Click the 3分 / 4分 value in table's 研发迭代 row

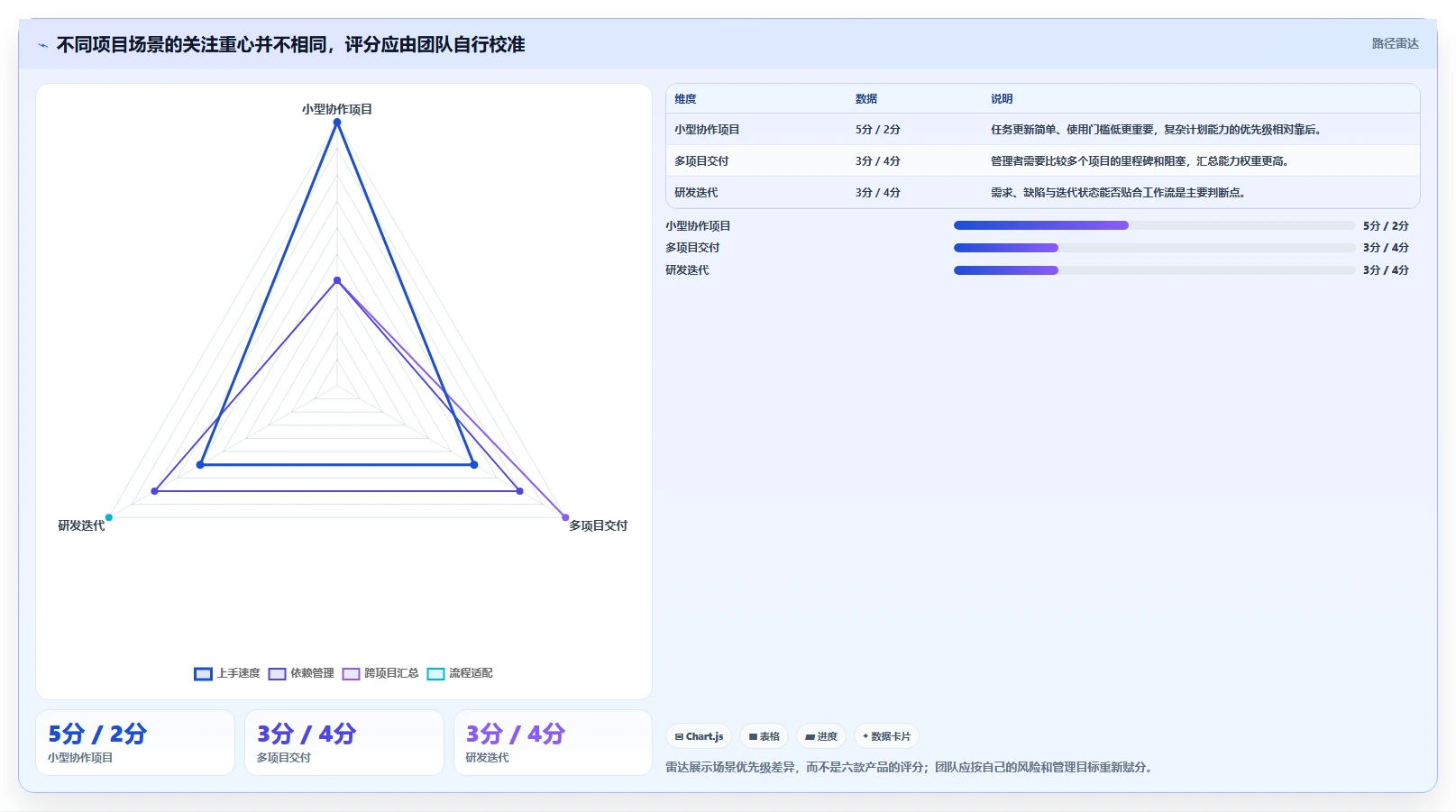point(878,193)
